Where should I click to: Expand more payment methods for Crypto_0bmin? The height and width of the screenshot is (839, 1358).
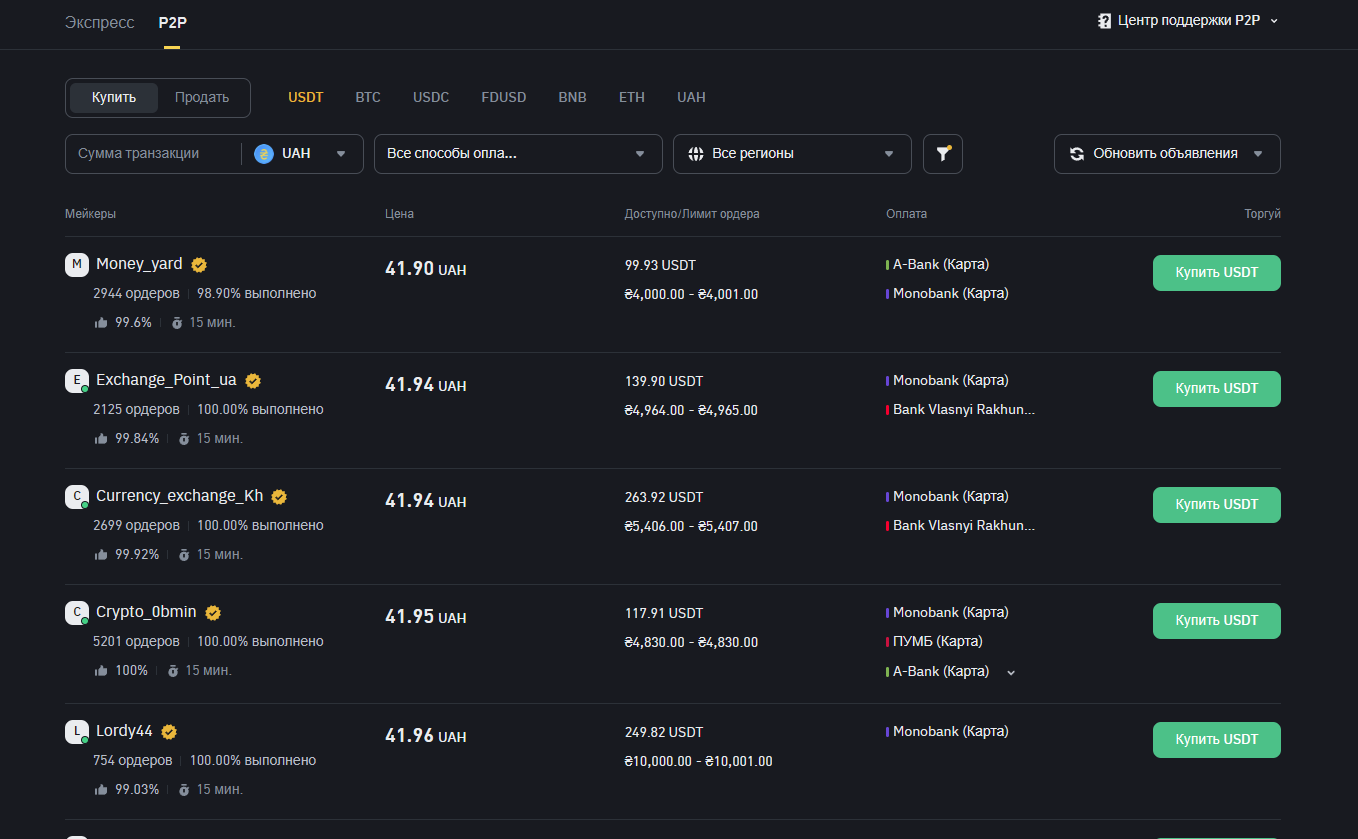pyautogui.click(x=1011, y=673)
